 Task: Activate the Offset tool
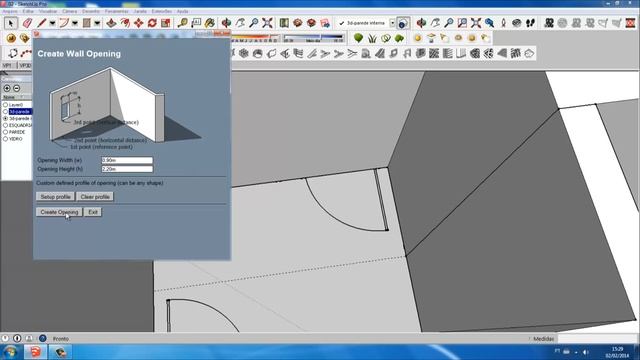pyautogui.click(x=125, y=23)
